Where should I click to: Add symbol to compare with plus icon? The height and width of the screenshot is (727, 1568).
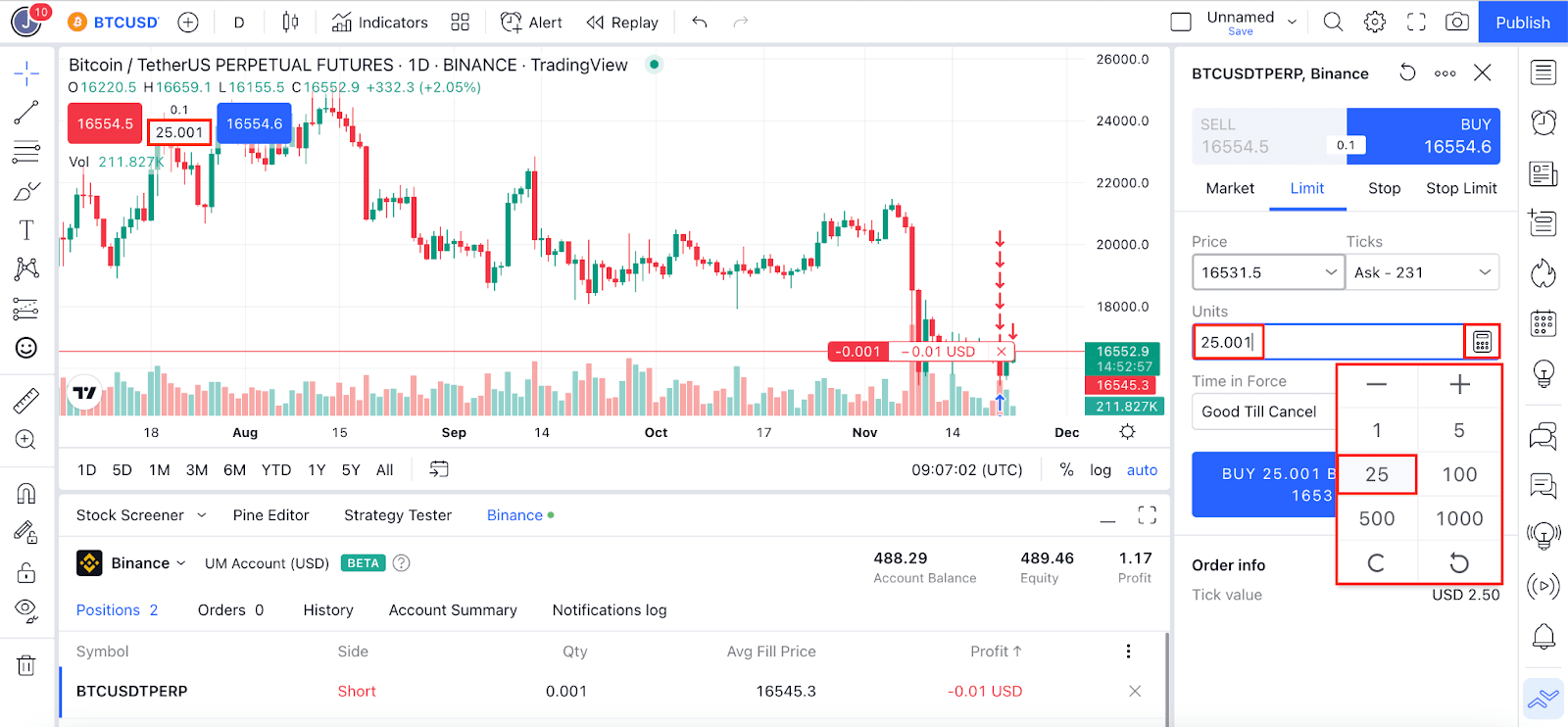[x=188, y=23]
